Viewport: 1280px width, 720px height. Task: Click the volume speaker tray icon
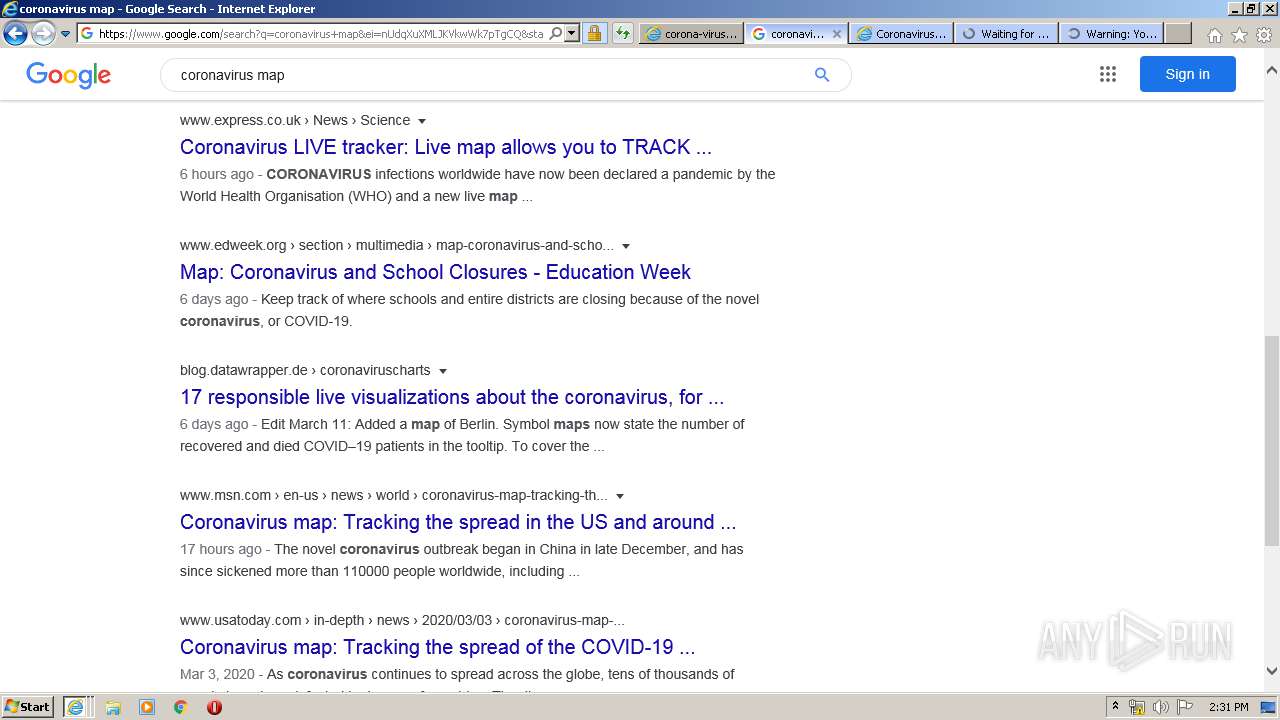(1160, 707)
